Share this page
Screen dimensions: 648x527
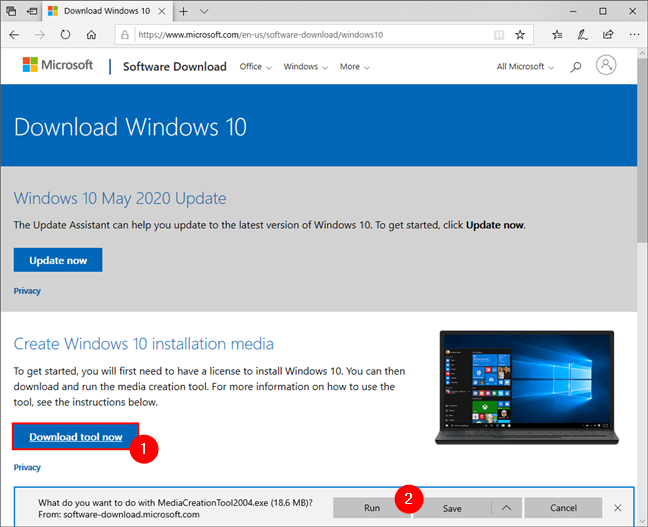[608, 35]
